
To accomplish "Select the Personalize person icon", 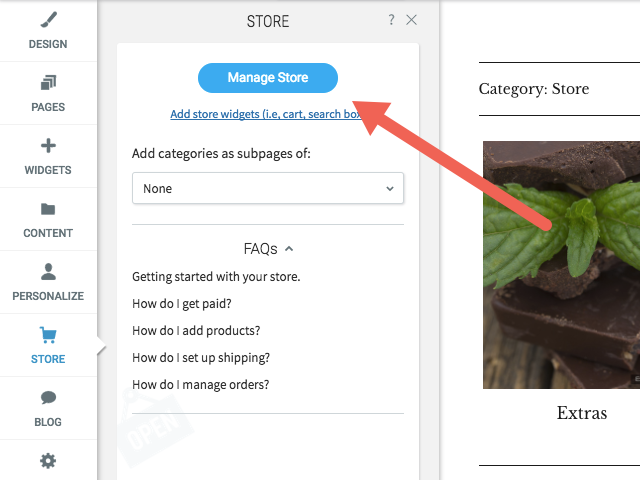I will click(48, 272).
